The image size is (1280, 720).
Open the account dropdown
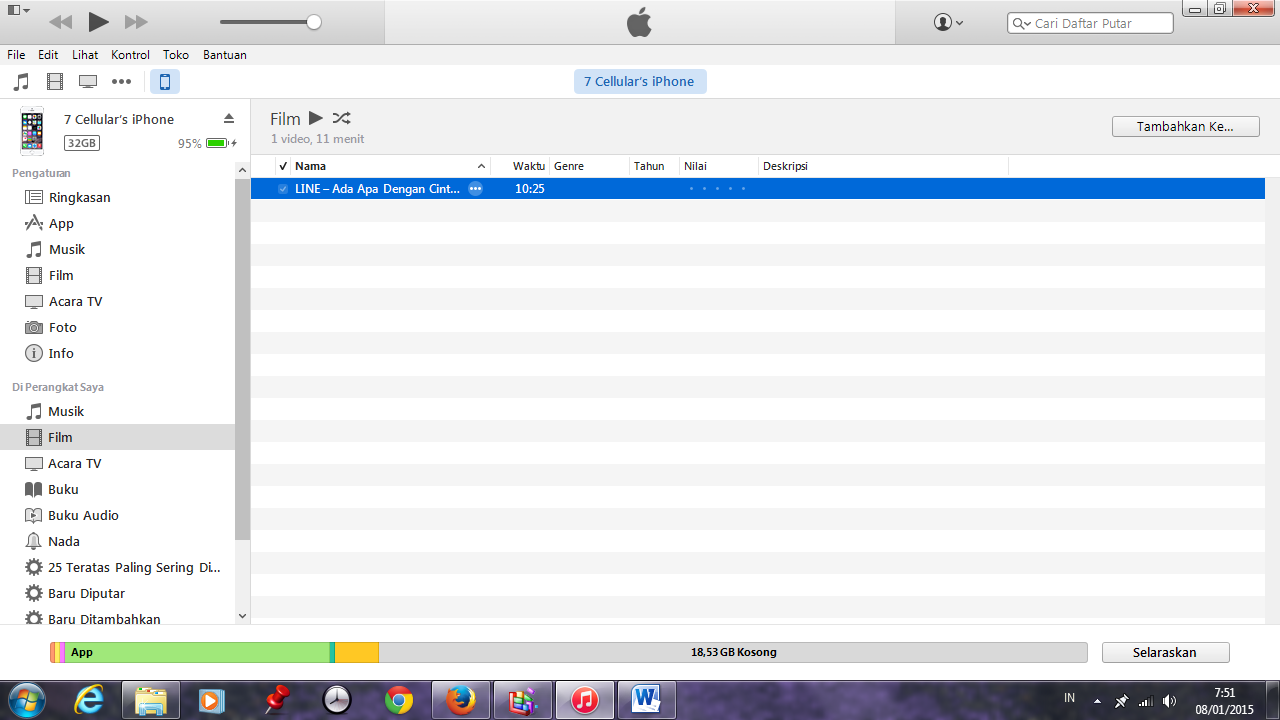(x=948, y=22)
